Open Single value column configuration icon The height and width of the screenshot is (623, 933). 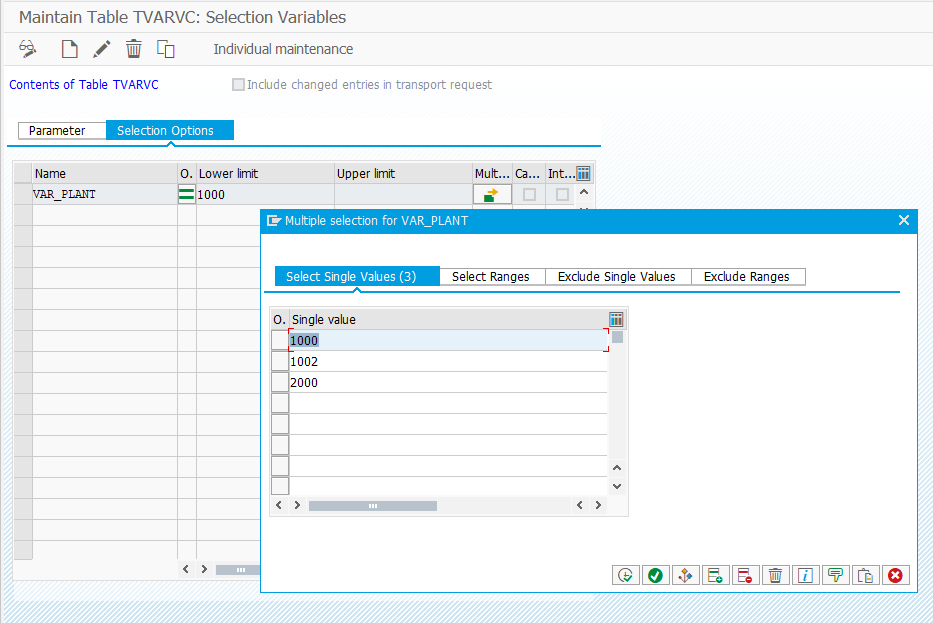(616, 319)
